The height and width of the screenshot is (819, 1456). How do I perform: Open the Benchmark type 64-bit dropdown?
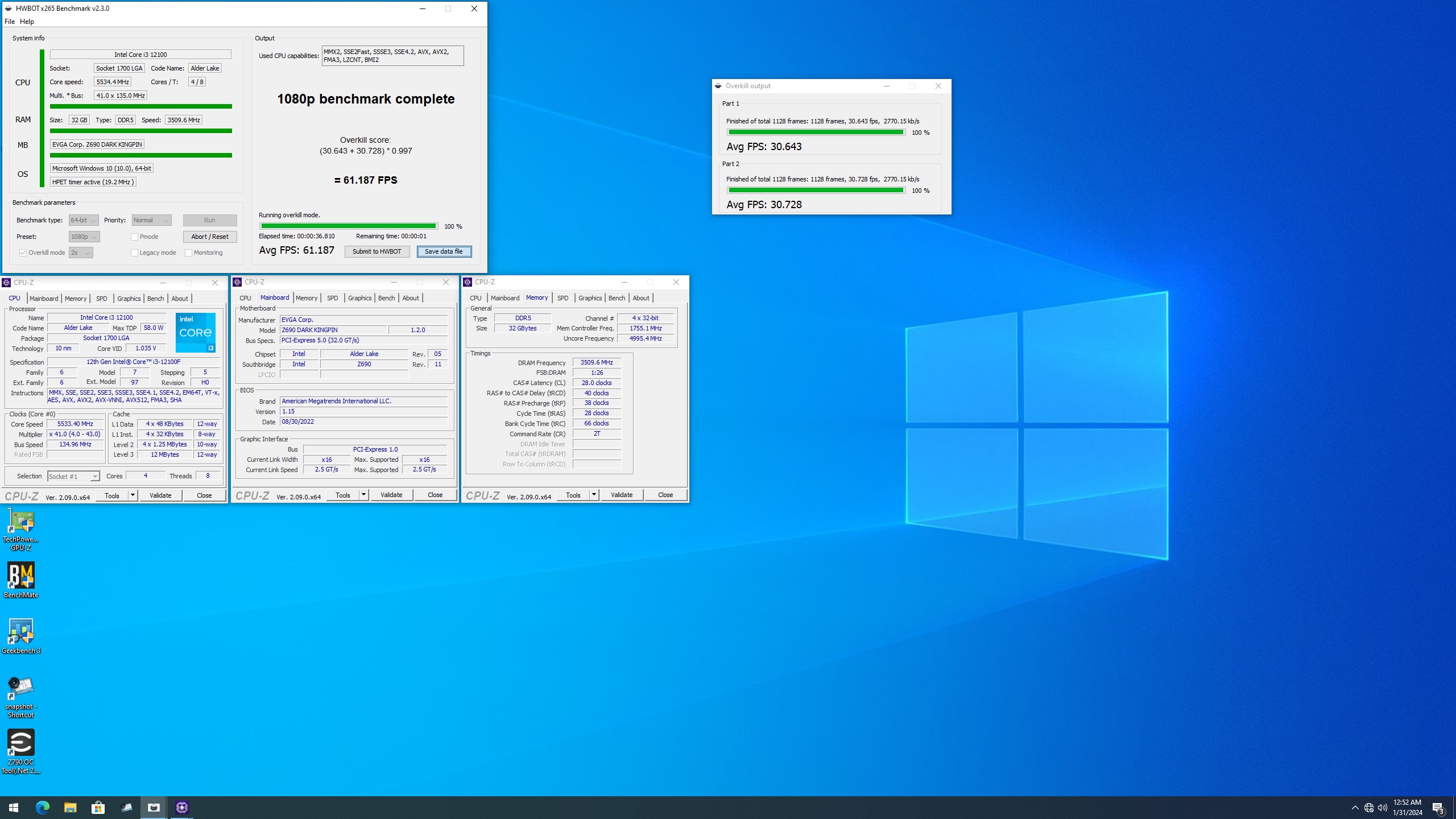click(84, 220)
